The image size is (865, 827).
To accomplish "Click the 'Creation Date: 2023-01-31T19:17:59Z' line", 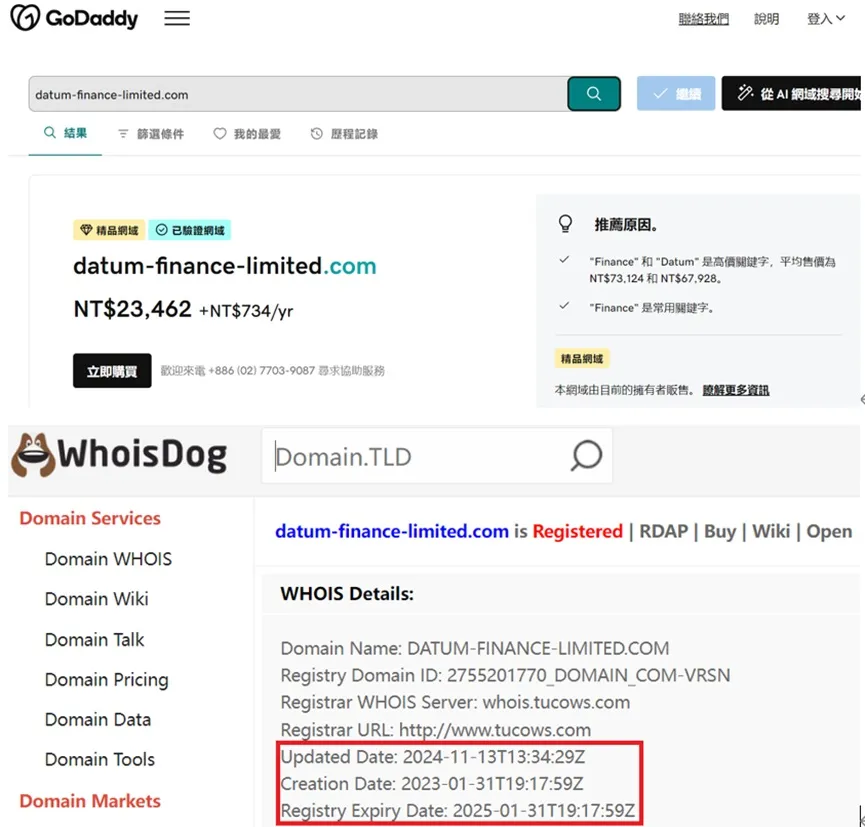I will click(432, 783).
